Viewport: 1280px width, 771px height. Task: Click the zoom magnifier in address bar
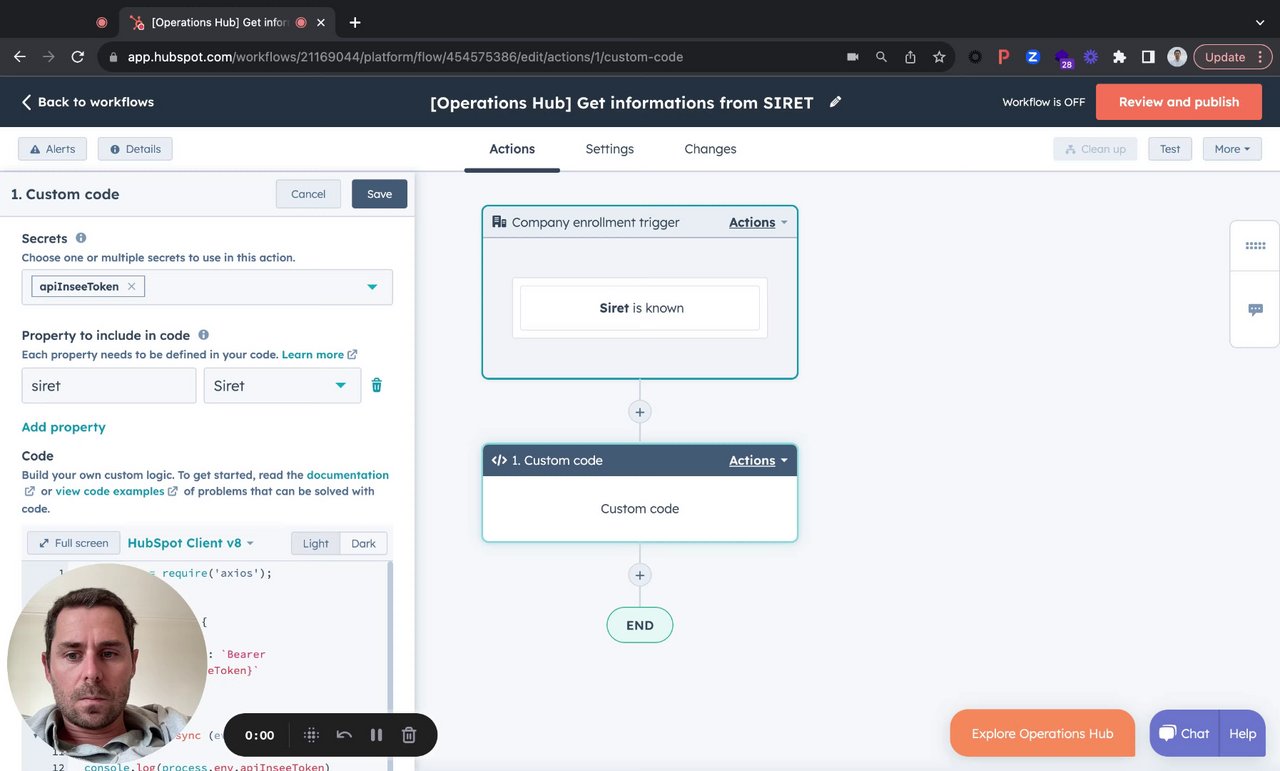(x=881, y=57)
